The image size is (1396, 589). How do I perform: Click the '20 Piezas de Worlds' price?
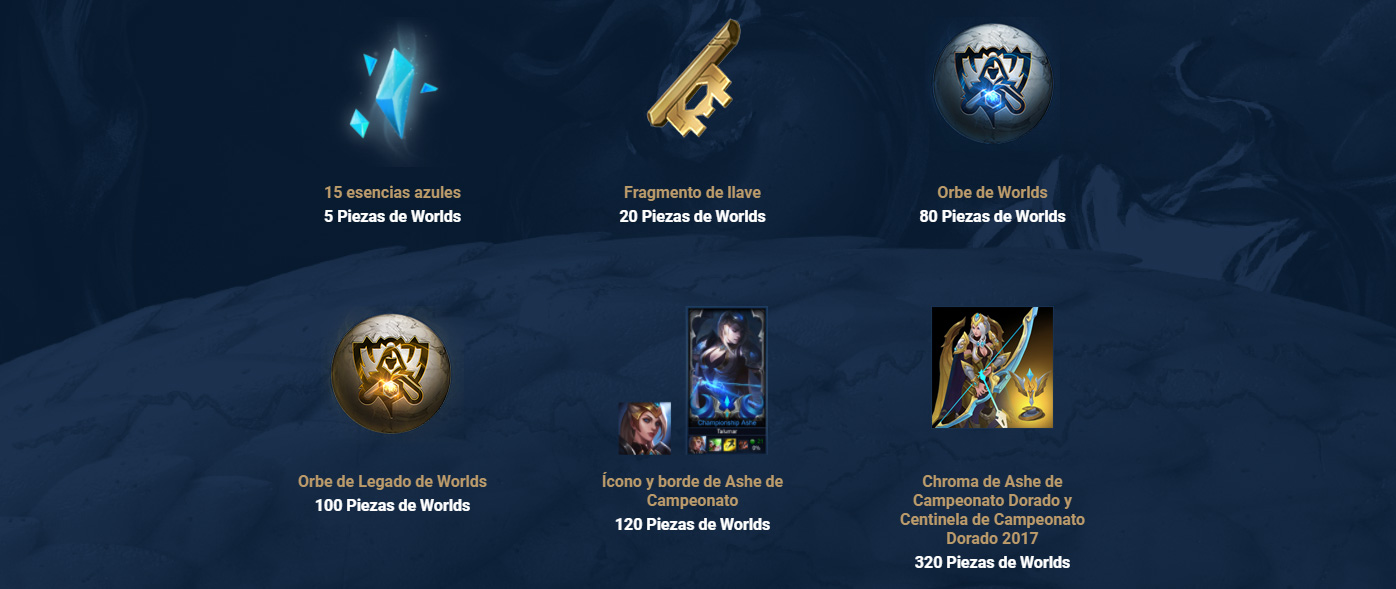[692, 216]
